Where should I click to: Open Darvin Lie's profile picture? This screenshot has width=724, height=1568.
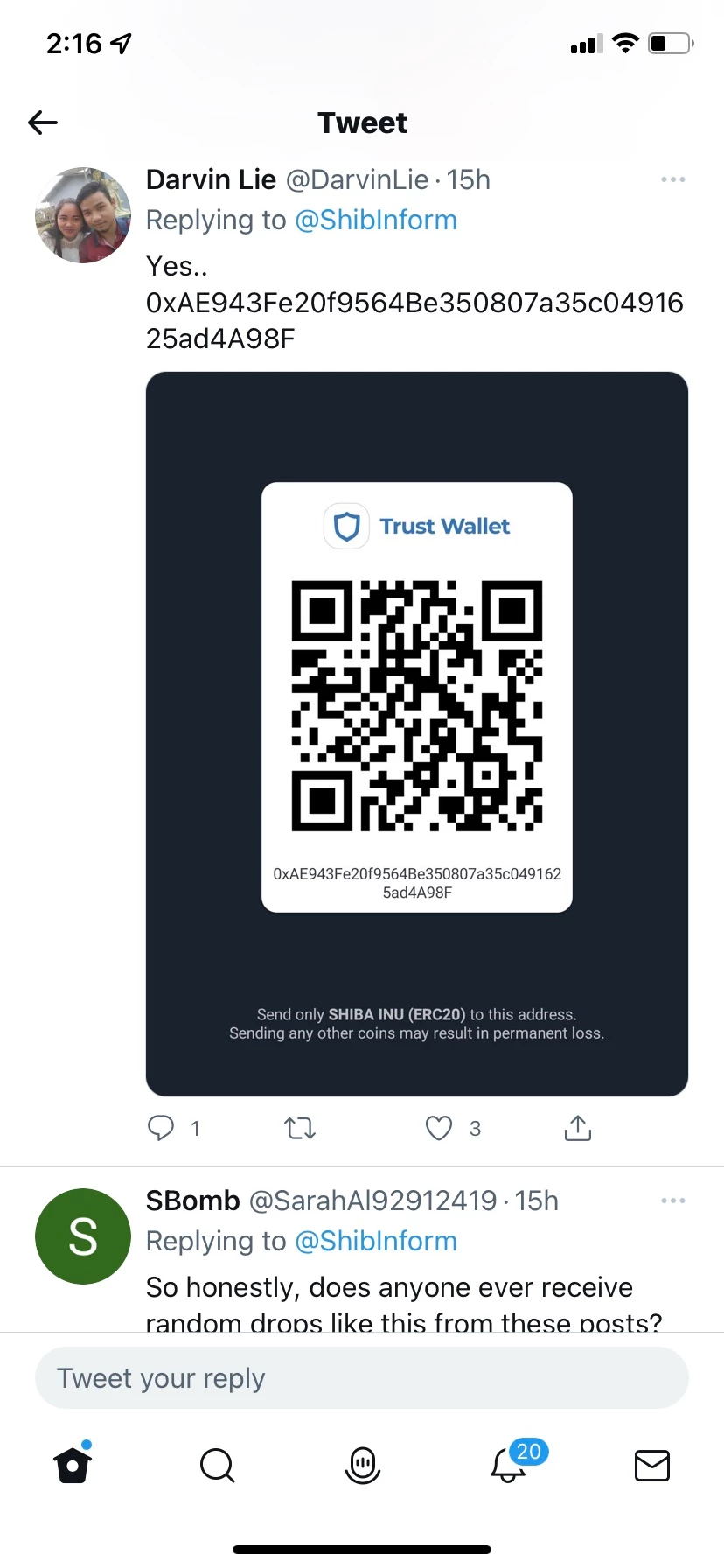83,215
